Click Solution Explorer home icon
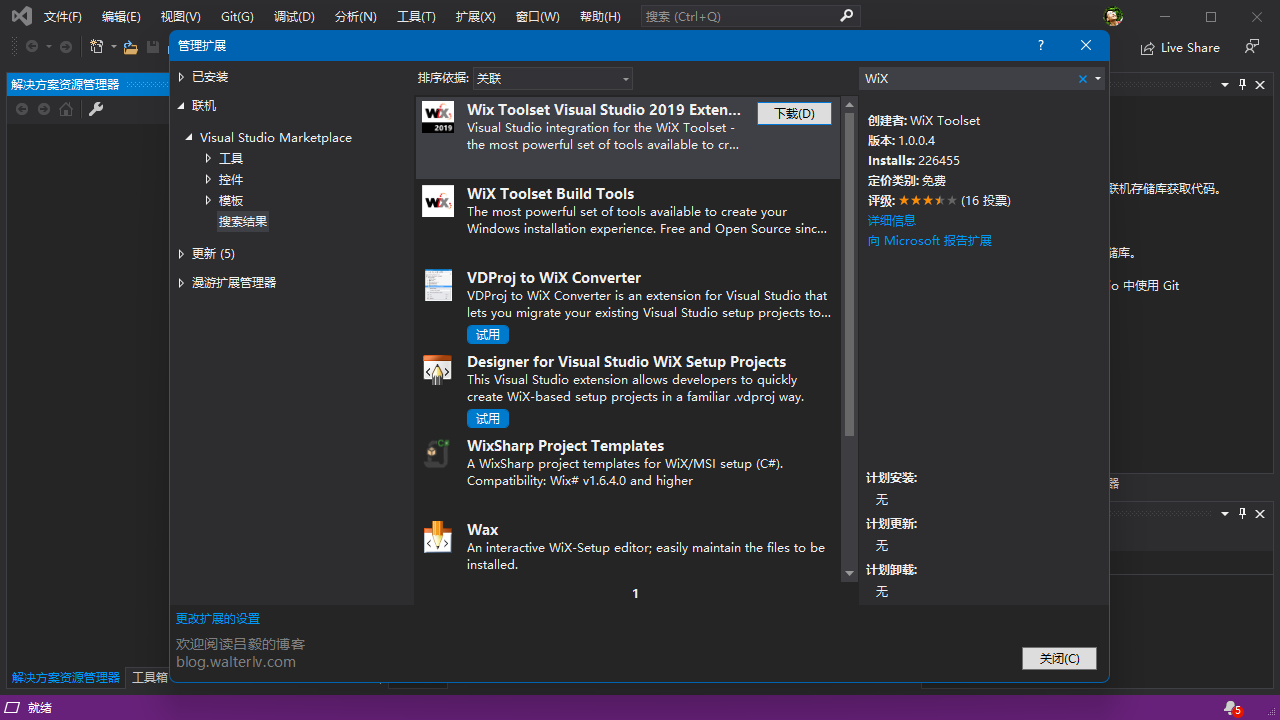Viewport: 1280px width, 720px height. click(x=66, y=109)
